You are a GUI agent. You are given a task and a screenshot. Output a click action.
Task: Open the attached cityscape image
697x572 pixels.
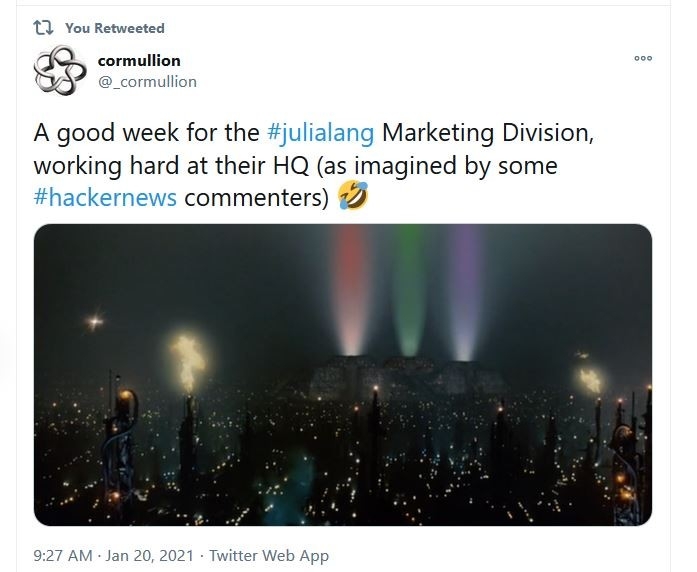pyautogui.click(x=343, y=375)
